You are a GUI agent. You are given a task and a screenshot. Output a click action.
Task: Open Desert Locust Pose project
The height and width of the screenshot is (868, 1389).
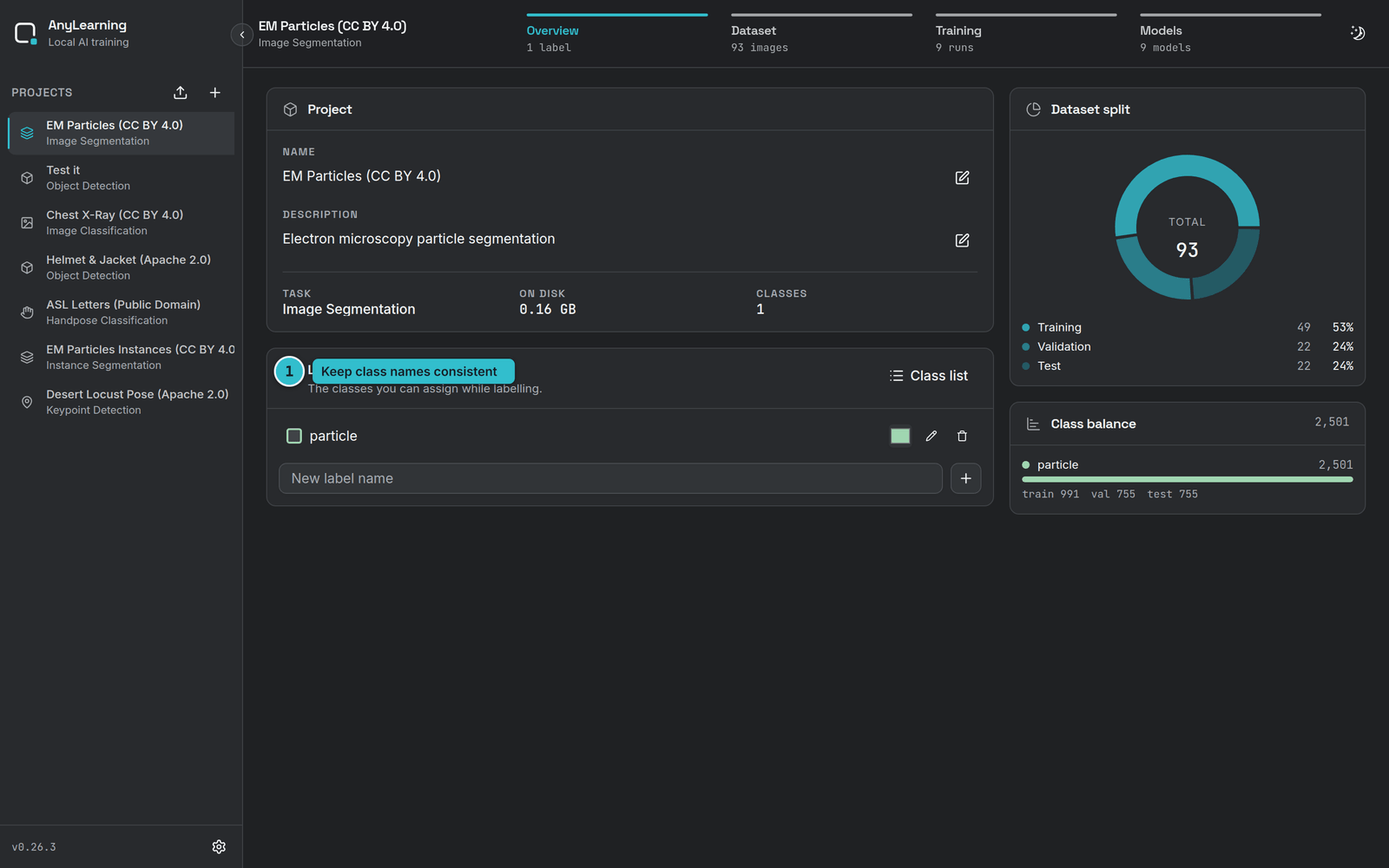click(x=122, y=402)
